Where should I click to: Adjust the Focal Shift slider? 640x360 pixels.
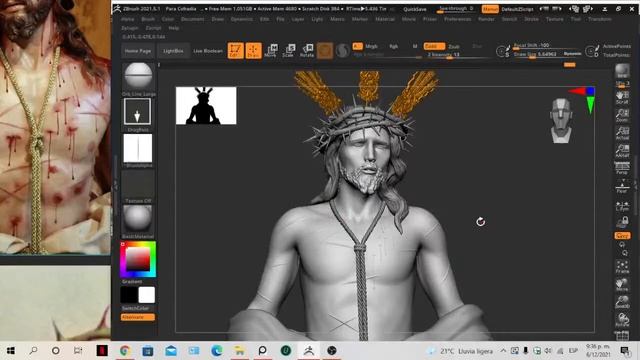tap(547, 46)
